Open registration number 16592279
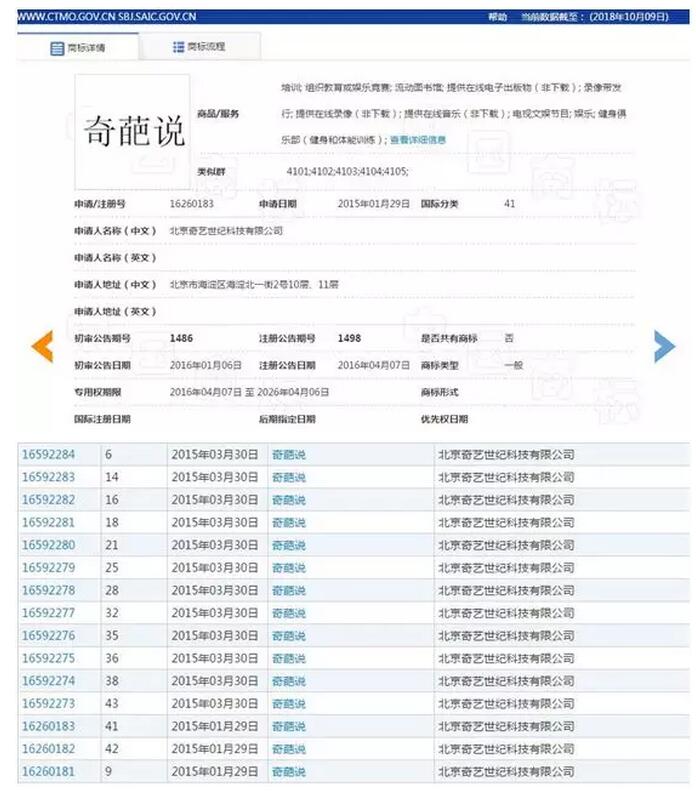The image size is (696, 802). (x=49, y=567)
